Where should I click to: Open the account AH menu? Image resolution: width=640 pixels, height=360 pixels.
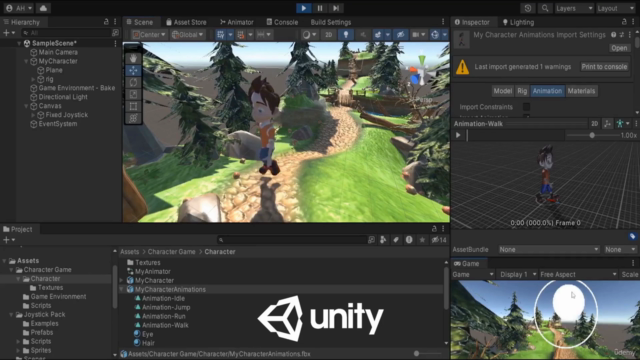tap(19, 8)
